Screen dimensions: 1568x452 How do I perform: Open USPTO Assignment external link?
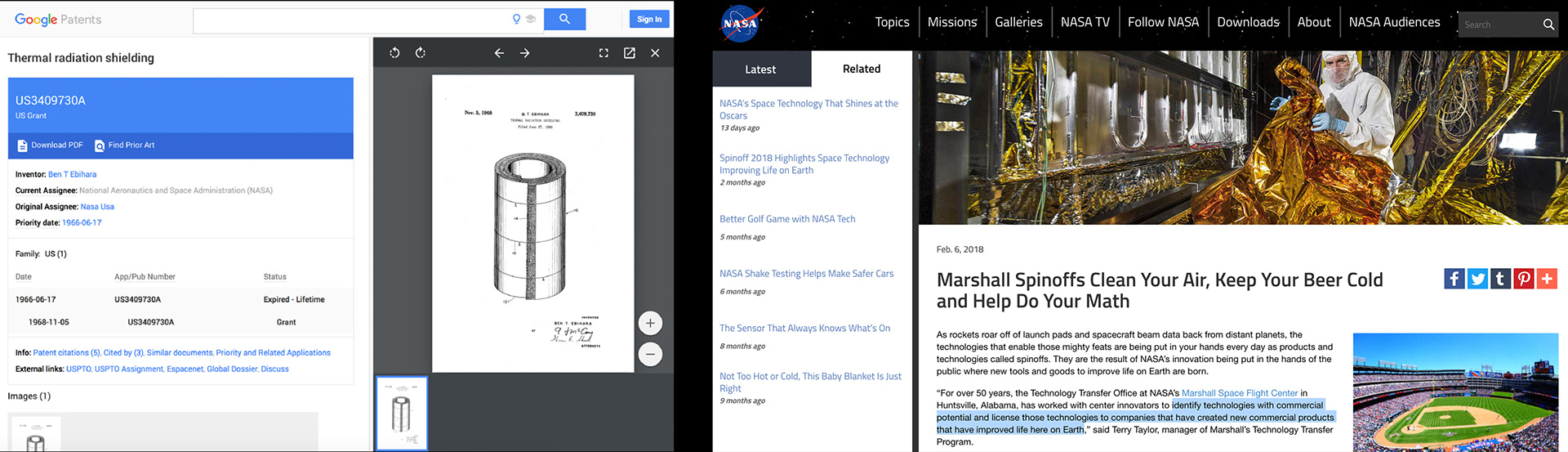click(x=129, y=369)
